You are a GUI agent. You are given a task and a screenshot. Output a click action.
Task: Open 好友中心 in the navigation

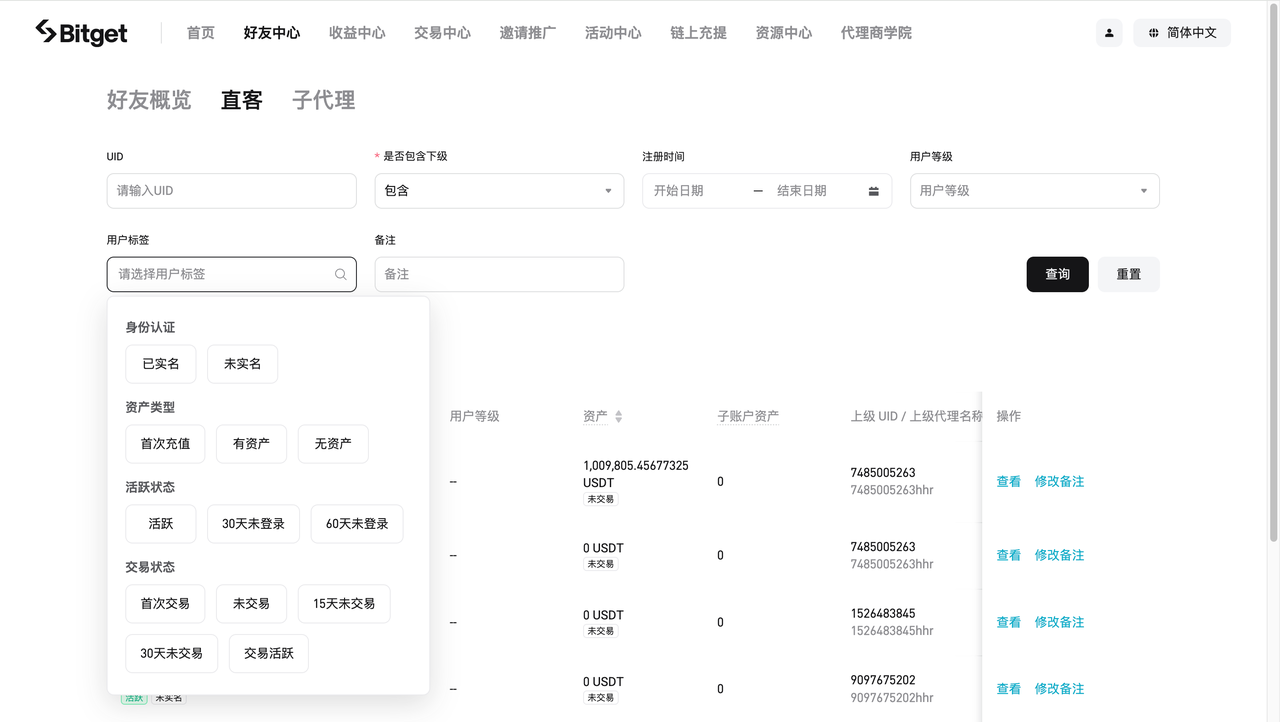pyautogui.click(x=272, y=33)
